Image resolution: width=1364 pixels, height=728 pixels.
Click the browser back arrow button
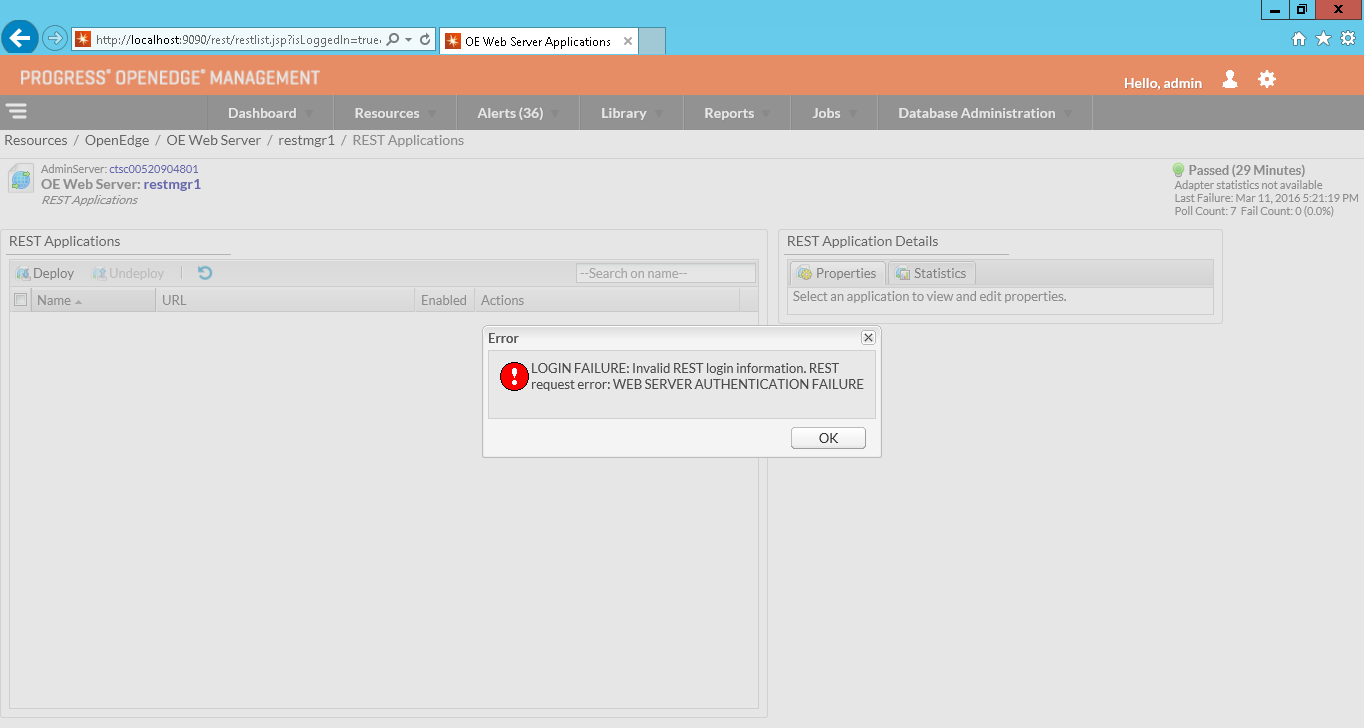pyautogui.click(x=21, y=39)
